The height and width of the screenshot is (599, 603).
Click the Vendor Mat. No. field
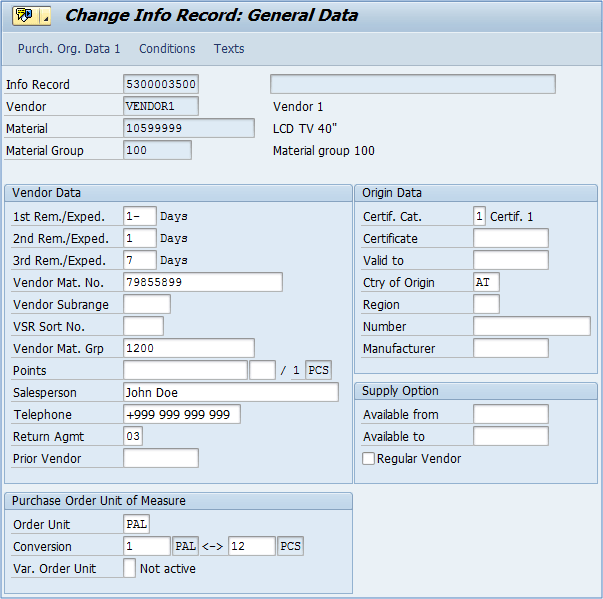pyautogui.click(x=202, y=283)
